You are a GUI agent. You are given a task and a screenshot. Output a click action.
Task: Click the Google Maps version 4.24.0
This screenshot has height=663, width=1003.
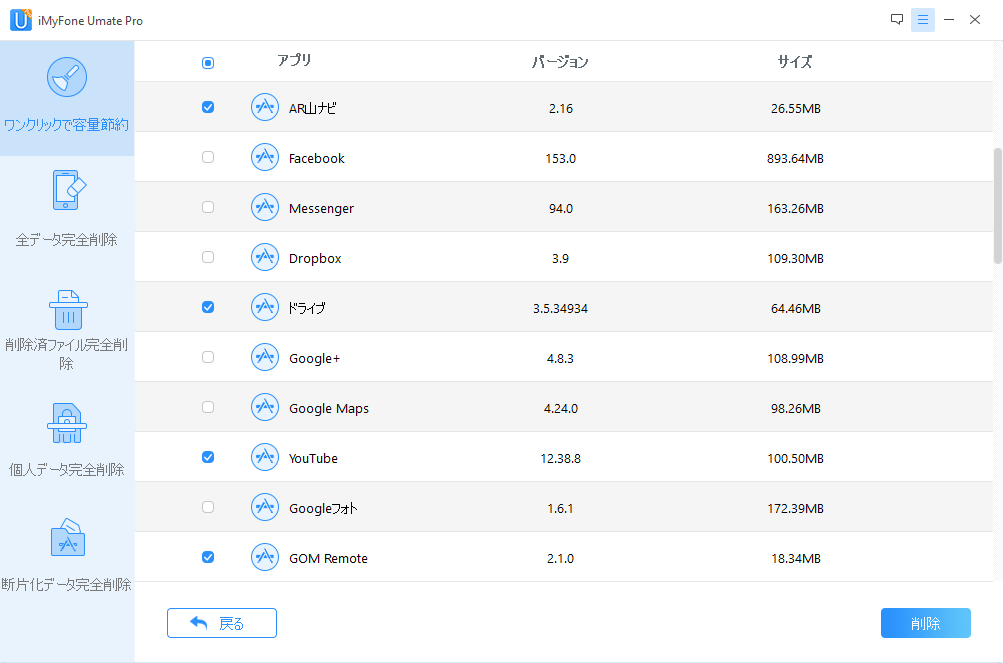pos(560,408)
